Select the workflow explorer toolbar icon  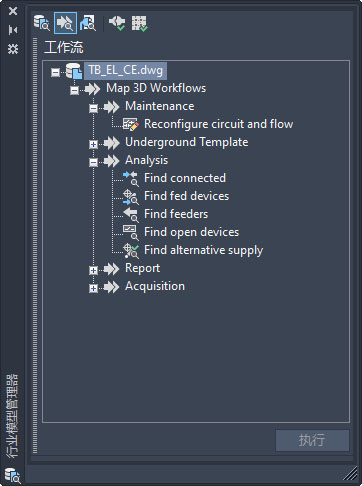pos(65,23)
